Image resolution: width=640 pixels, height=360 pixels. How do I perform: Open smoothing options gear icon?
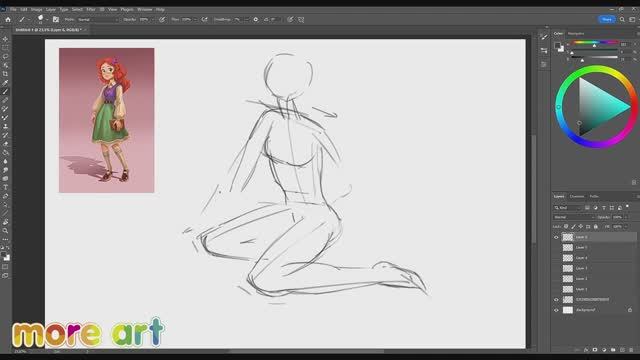[x=256, y=19]
